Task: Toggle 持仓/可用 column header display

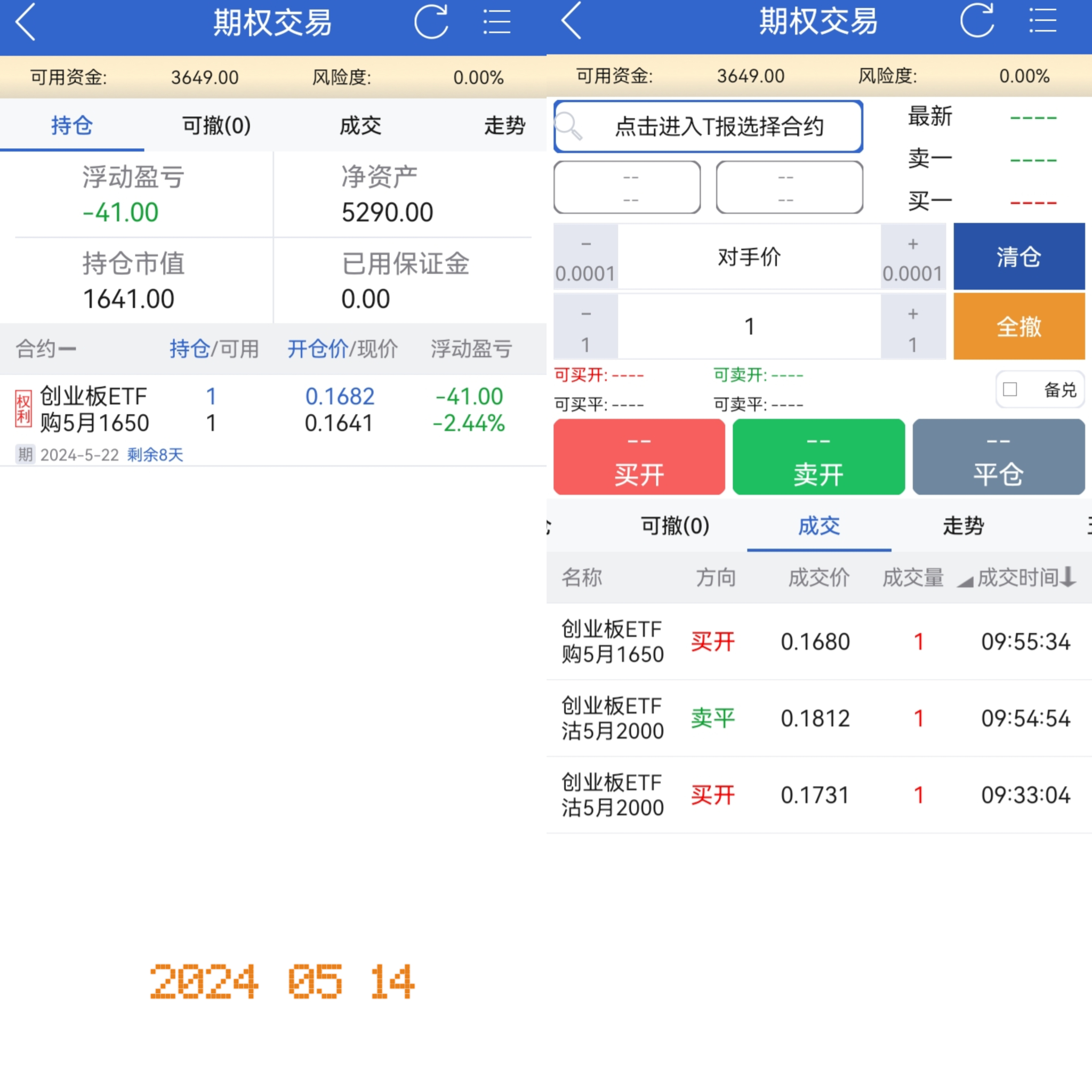Action: (214, 349)
